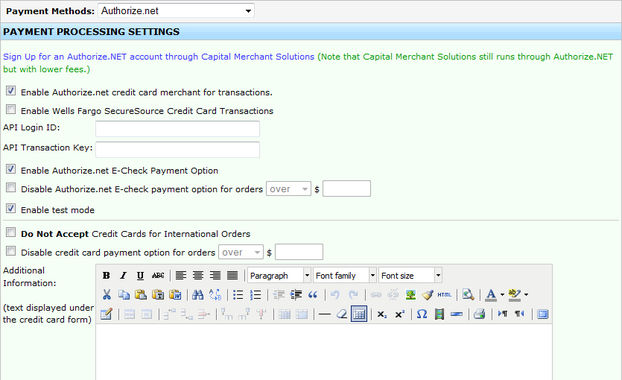Viewport: 622px width, 380px height.
Task: Enable Wells Fargo SecureSource Credit Card Transactions
Action: [11, 109]
